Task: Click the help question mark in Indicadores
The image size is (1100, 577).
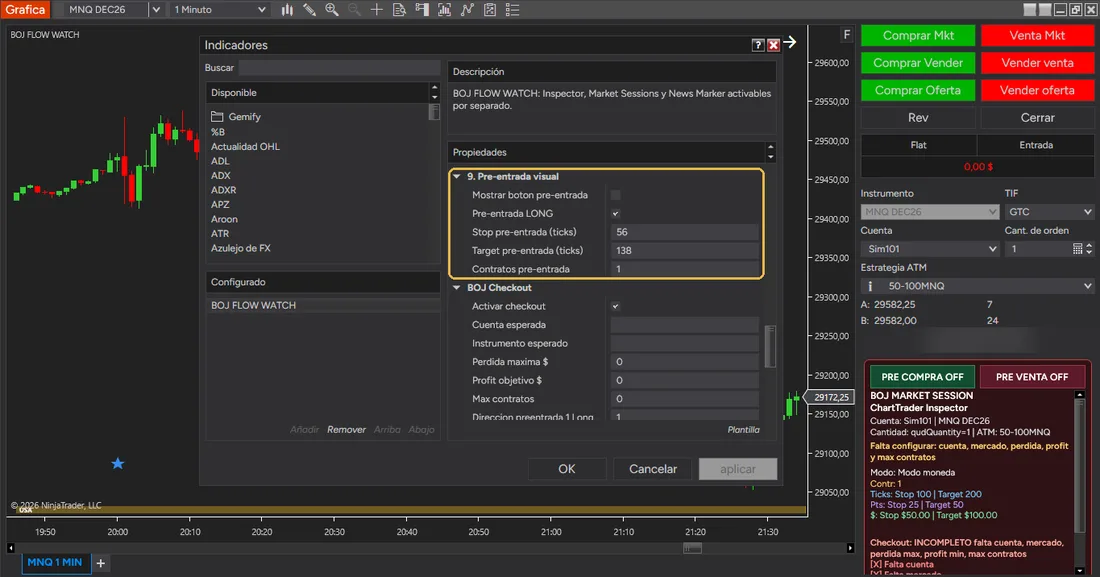Action: 758,45
